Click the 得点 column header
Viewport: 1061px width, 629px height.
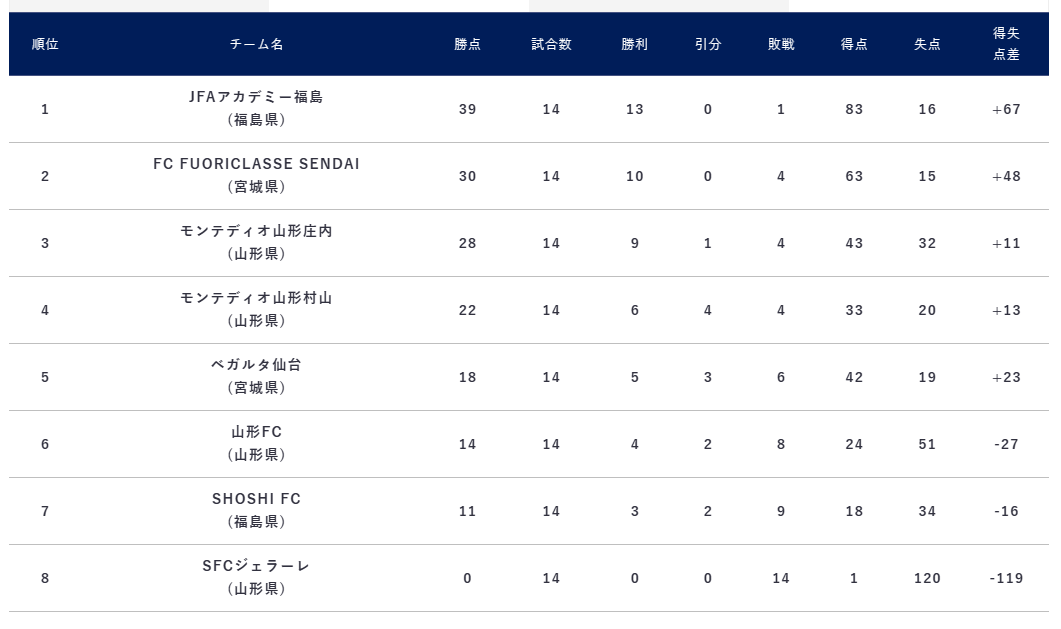[x=854, y=44]
